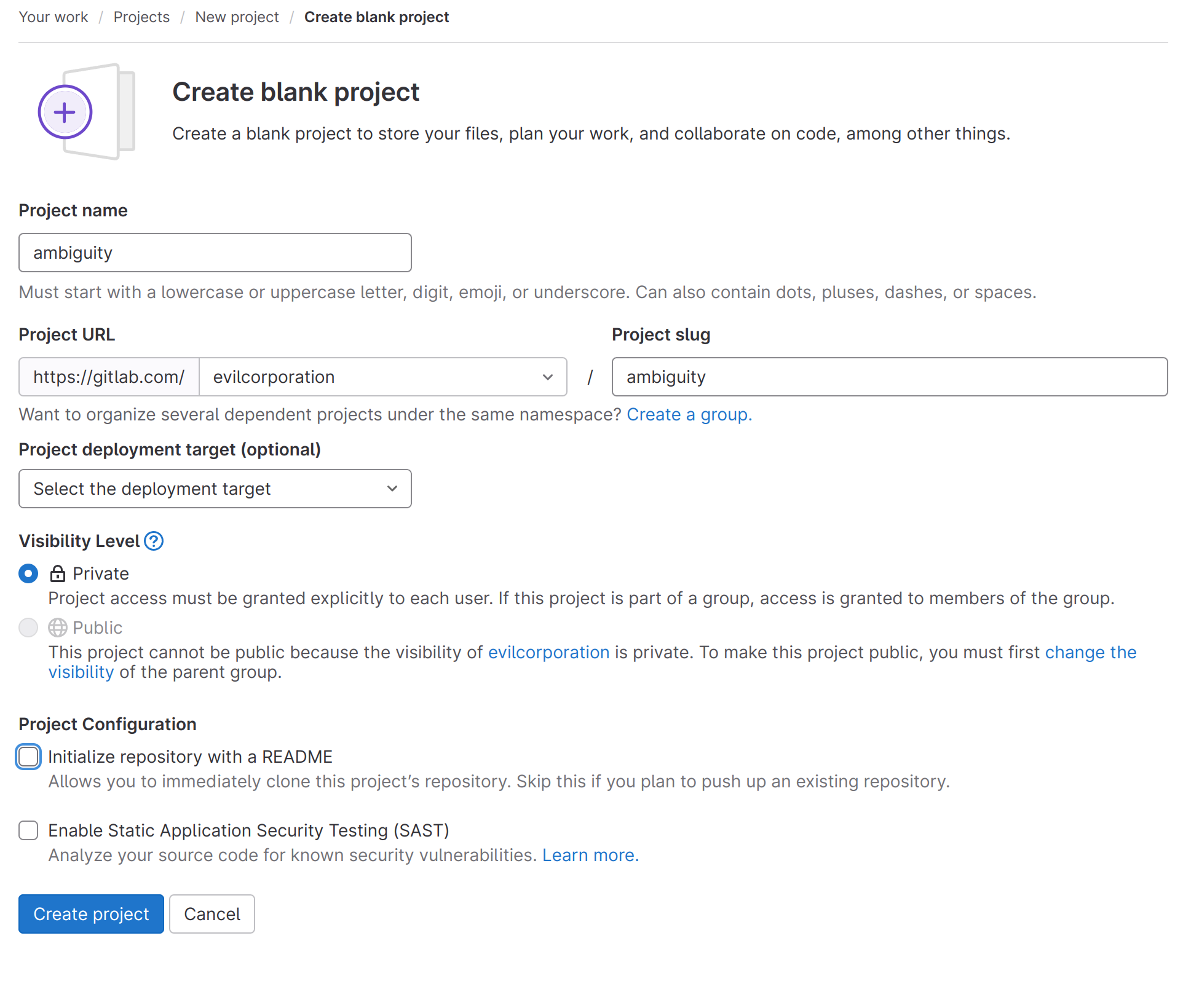Select the Private visibility radio button
Image resolution: width=1183 pixels, height=1008 pixels.
coord(28,574)
